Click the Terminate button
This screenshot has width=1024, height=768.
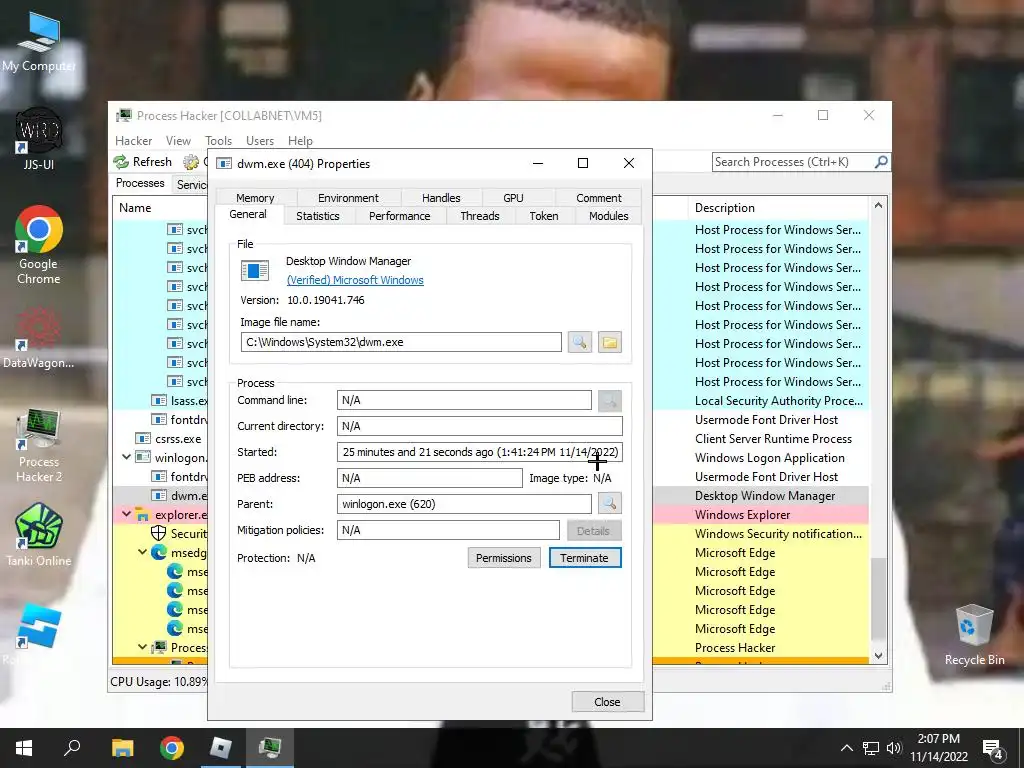[584, 558]
